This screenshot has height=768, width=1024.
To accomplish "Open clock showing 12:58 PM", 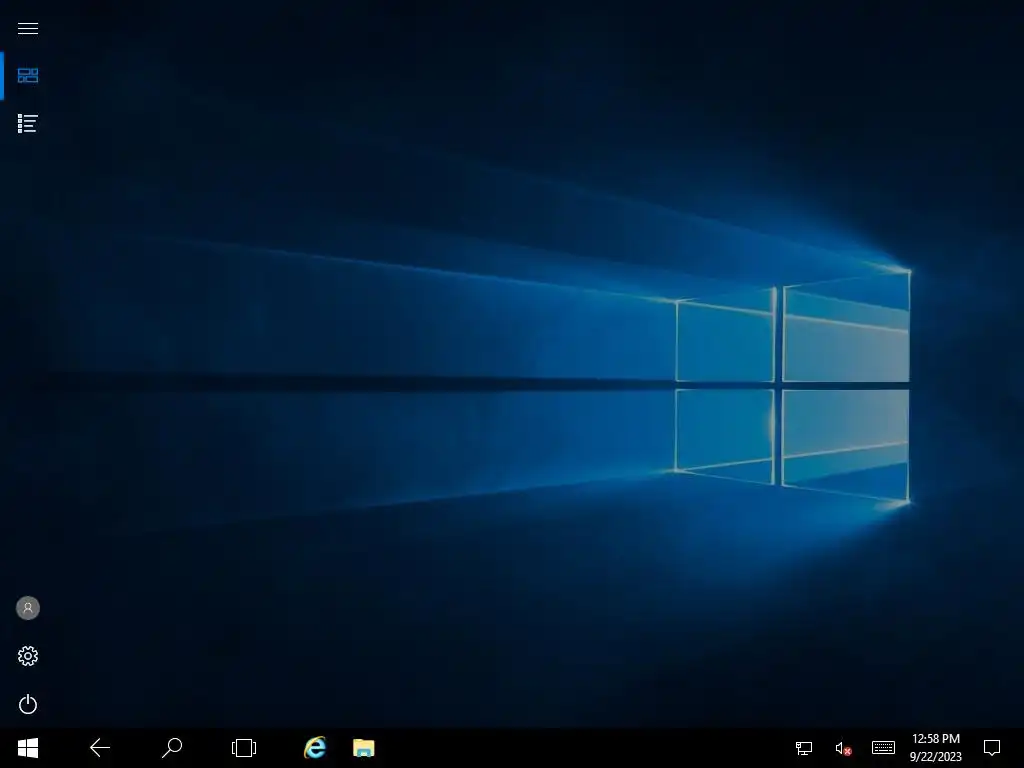I will (x=935, y=748).
